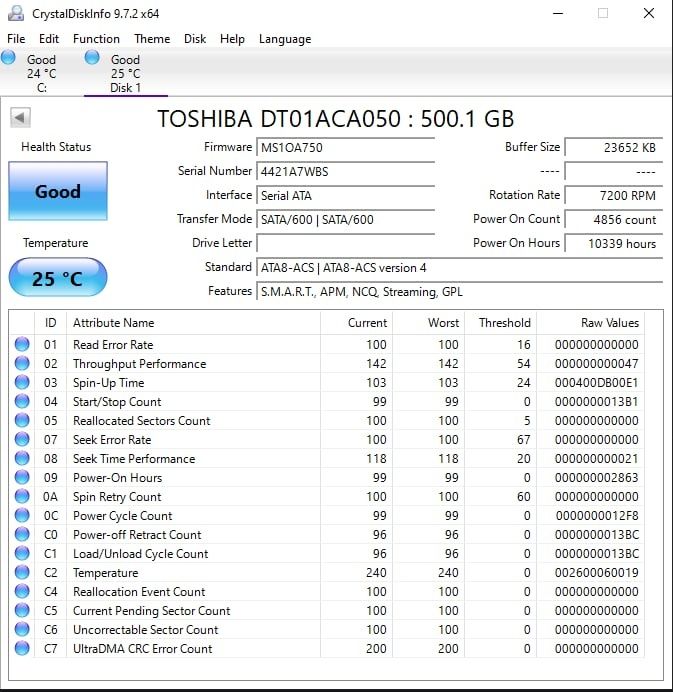673x692 pixels.
Task: Switch to the C: disk tab label
Action: tap(41, 87)
